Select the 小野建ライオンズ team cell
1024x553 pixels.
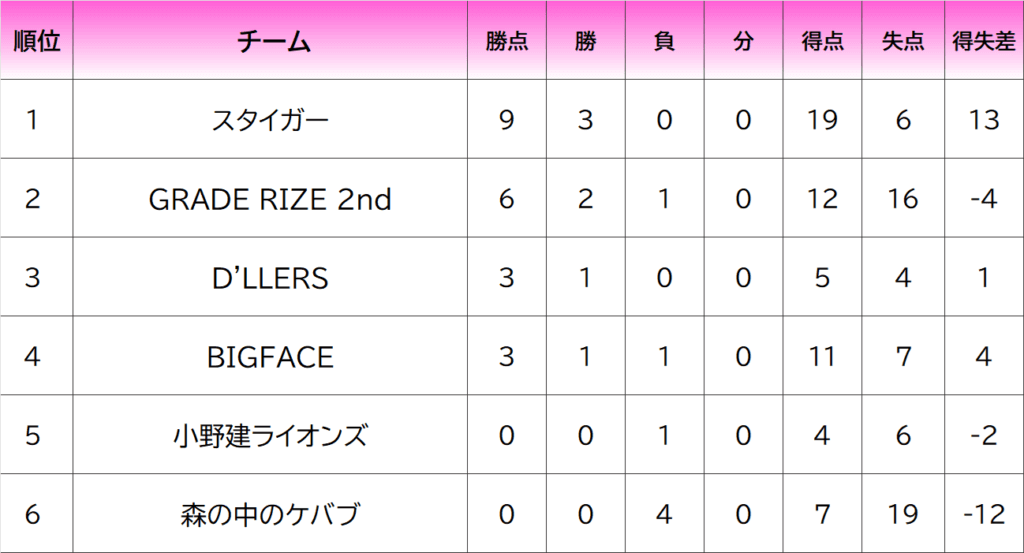[x=270, y=435]
